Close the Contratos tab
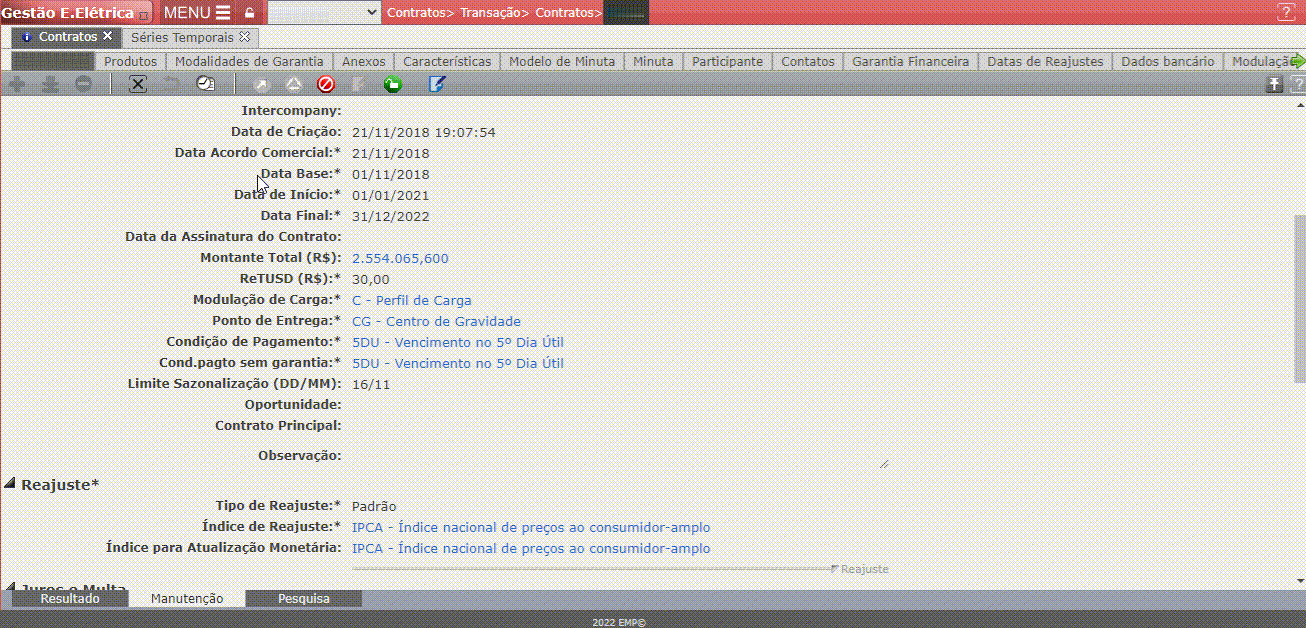1306x628 pixels. (108, 37)
